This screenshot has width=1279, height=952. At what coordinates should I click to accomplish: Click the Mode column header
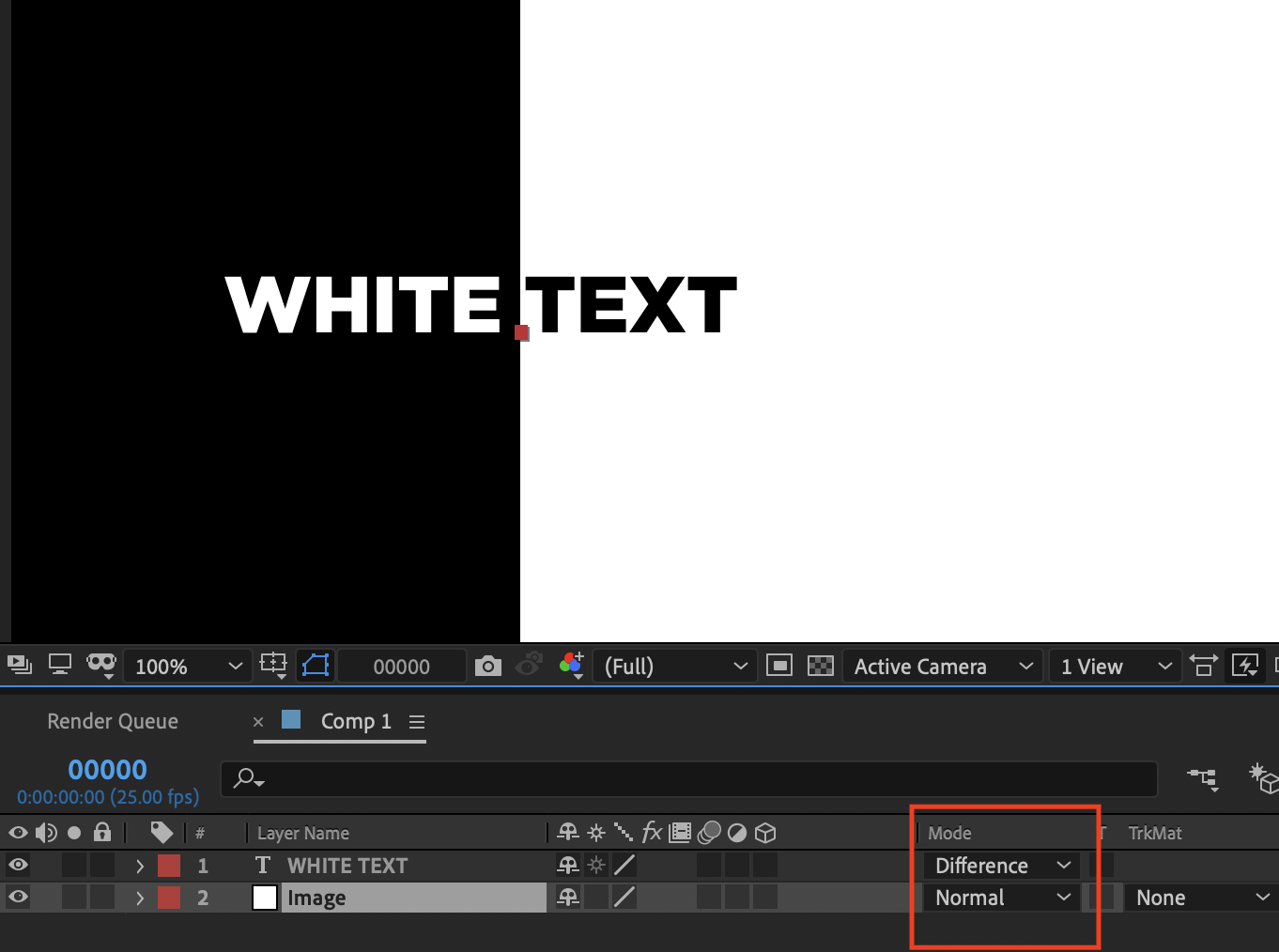click(x=949, y=833)
